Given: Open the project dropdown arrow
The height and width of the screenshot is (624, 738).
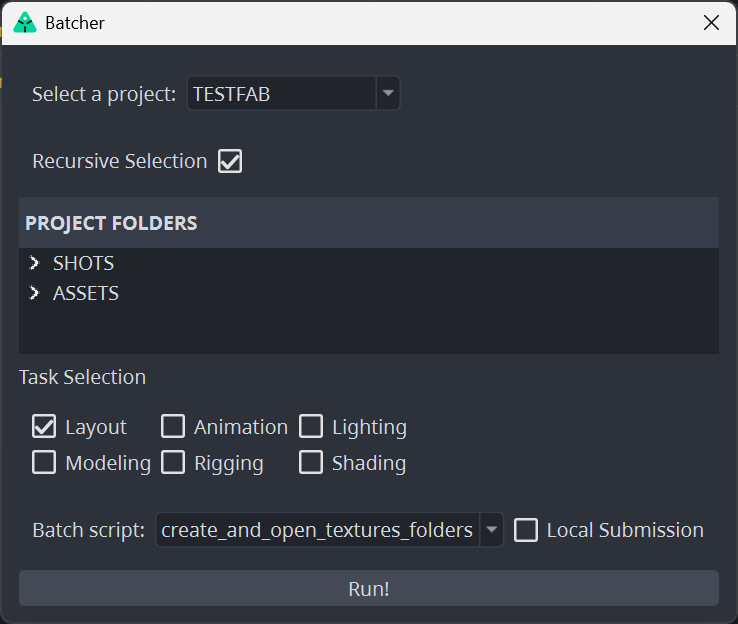Looking at the screenshot, I should 388,95.
